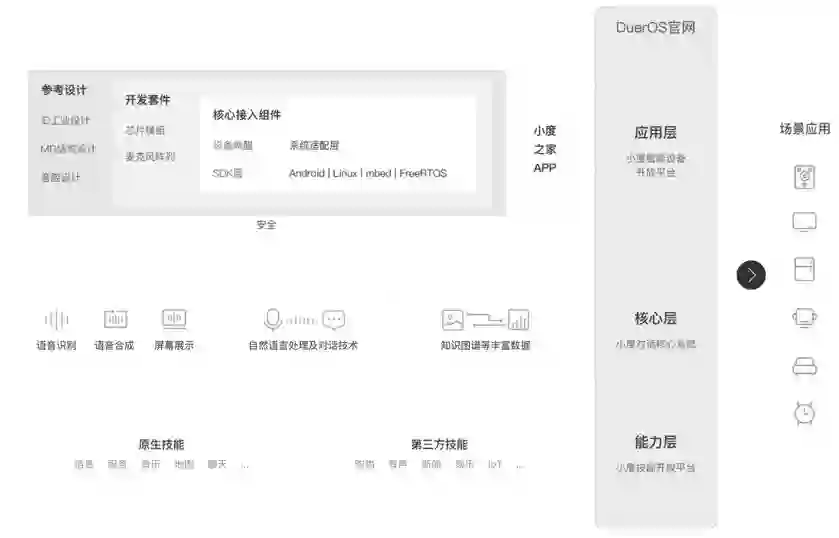Screen dimensions: 839x538
Task: Click the TV screen scene icon
Action: tap(804, 222)
